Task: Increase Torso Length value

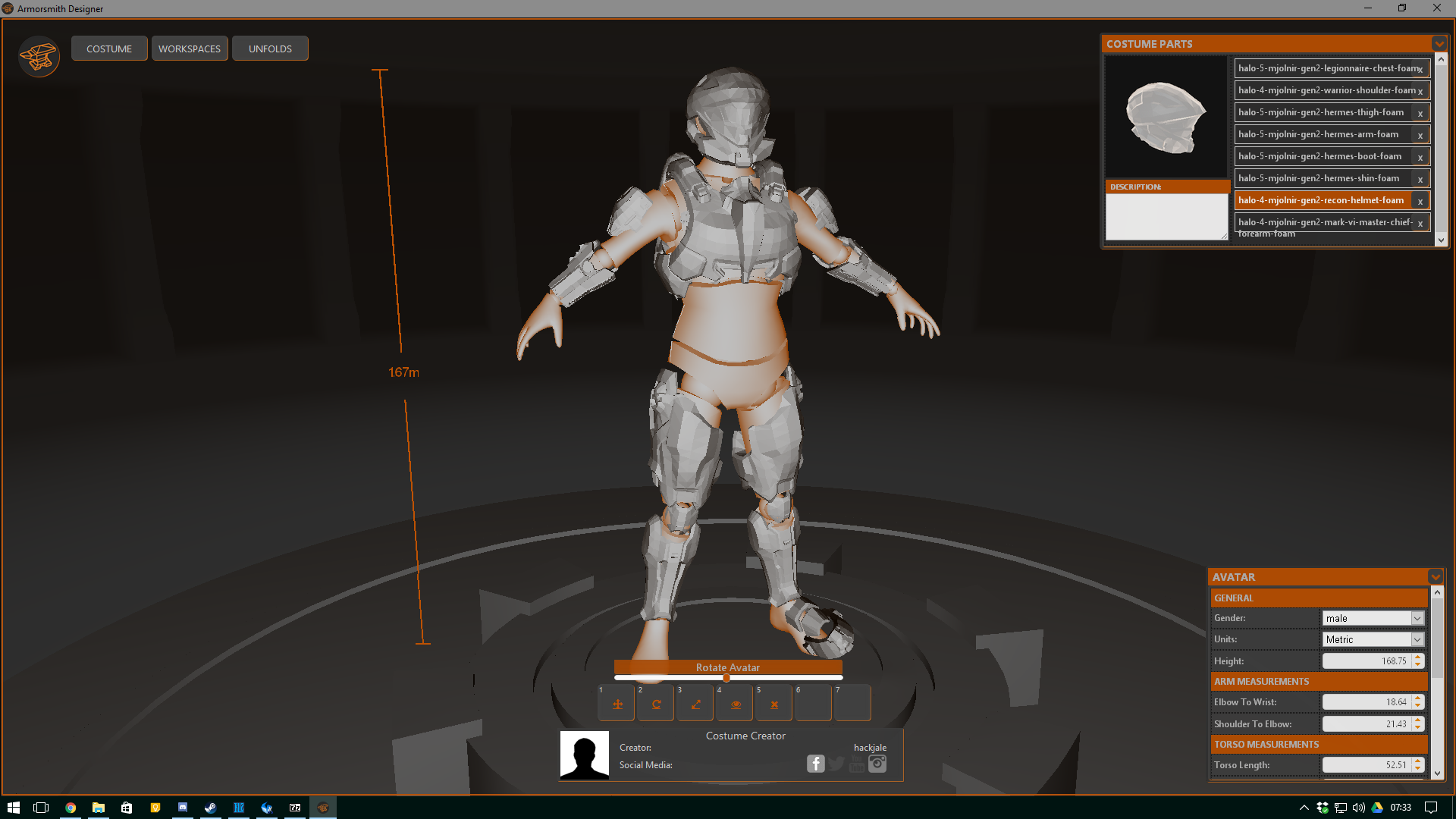Action: pos(1418,761)
